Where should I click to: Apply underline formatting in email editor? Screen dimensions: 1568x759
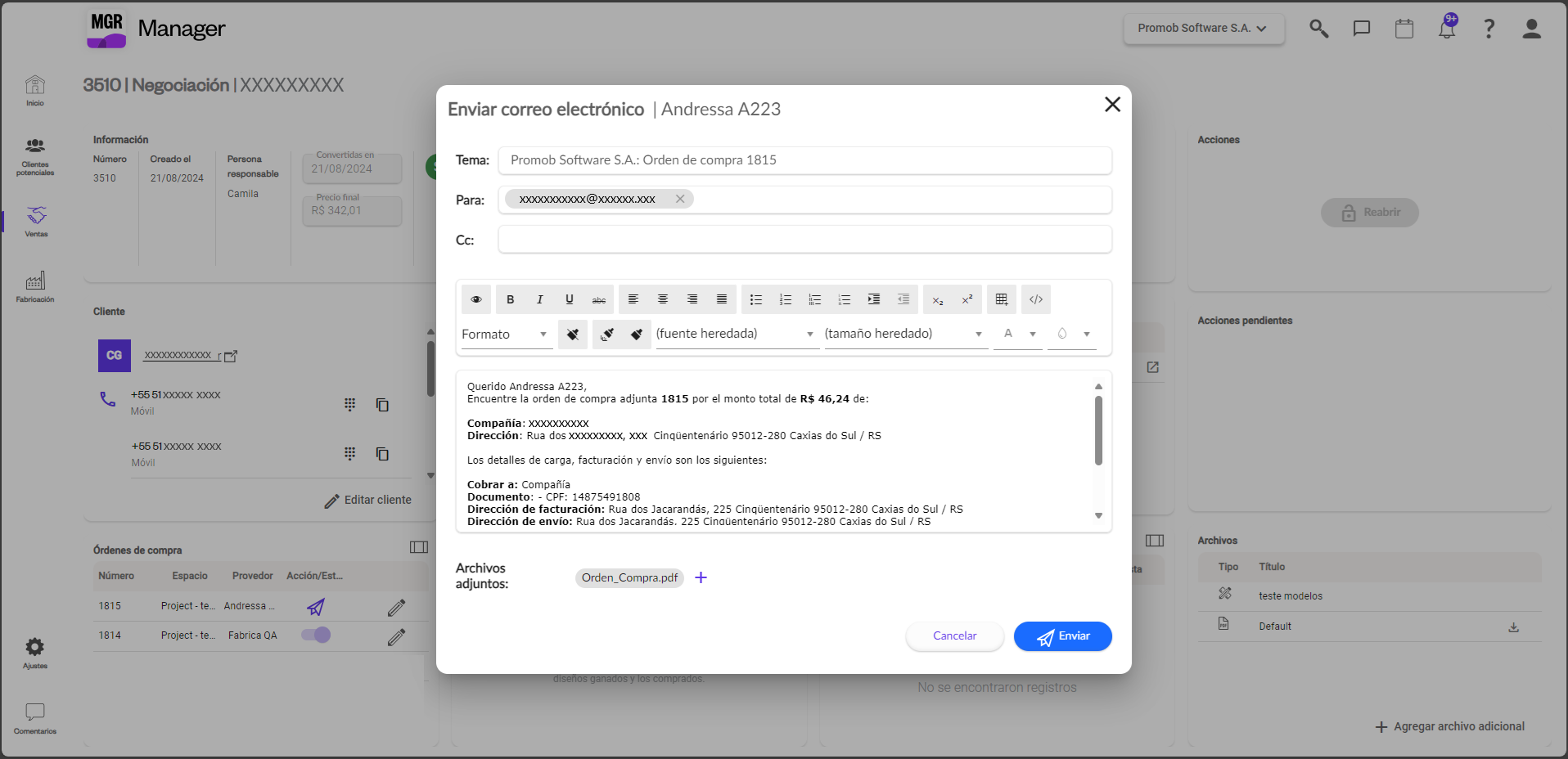[570, 299]
